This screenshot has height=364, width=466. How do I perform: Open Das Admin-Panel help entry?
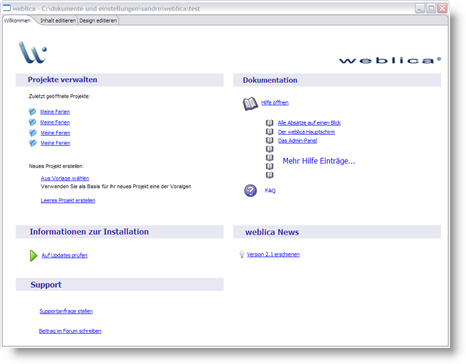297,141
